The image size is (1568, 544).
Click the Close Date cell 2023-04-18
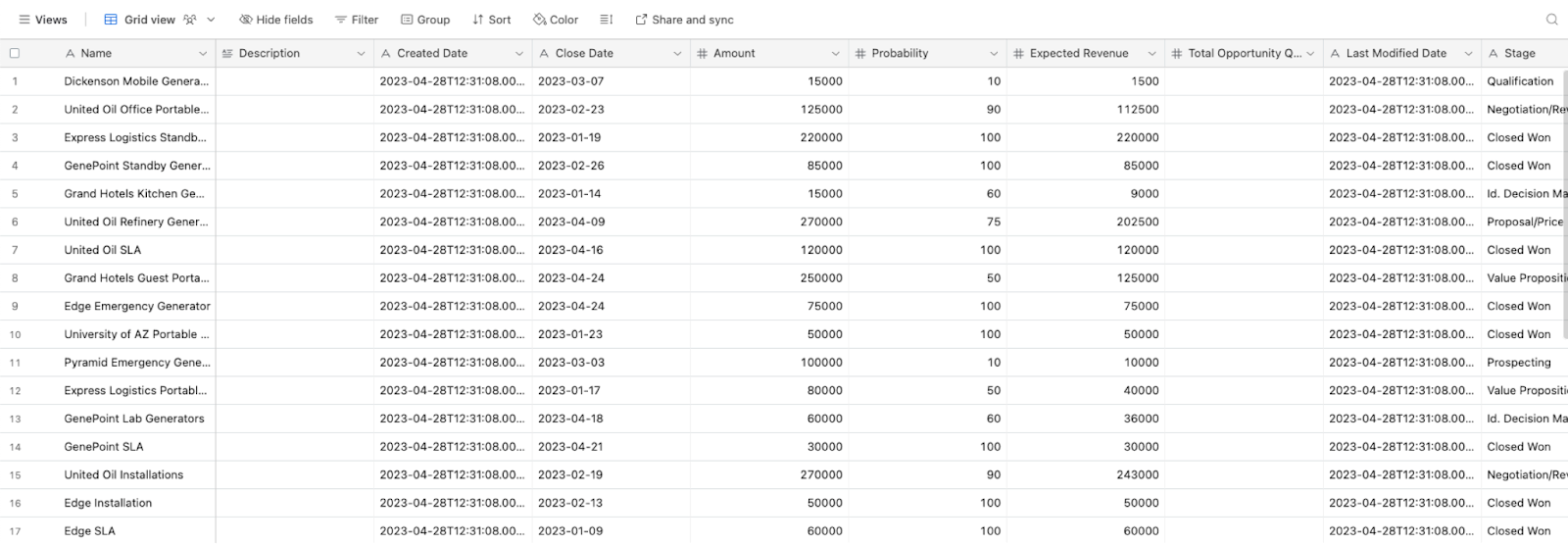coord(611,419)
